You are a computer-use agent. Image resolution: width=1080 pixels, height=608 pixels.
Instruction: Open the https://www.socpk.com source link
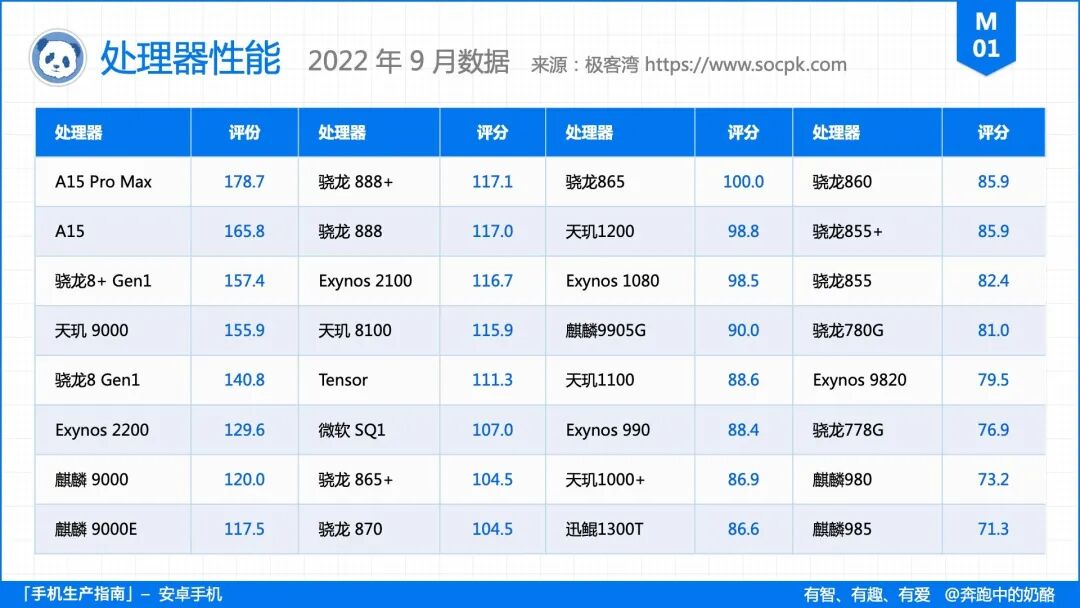[746, 64]
